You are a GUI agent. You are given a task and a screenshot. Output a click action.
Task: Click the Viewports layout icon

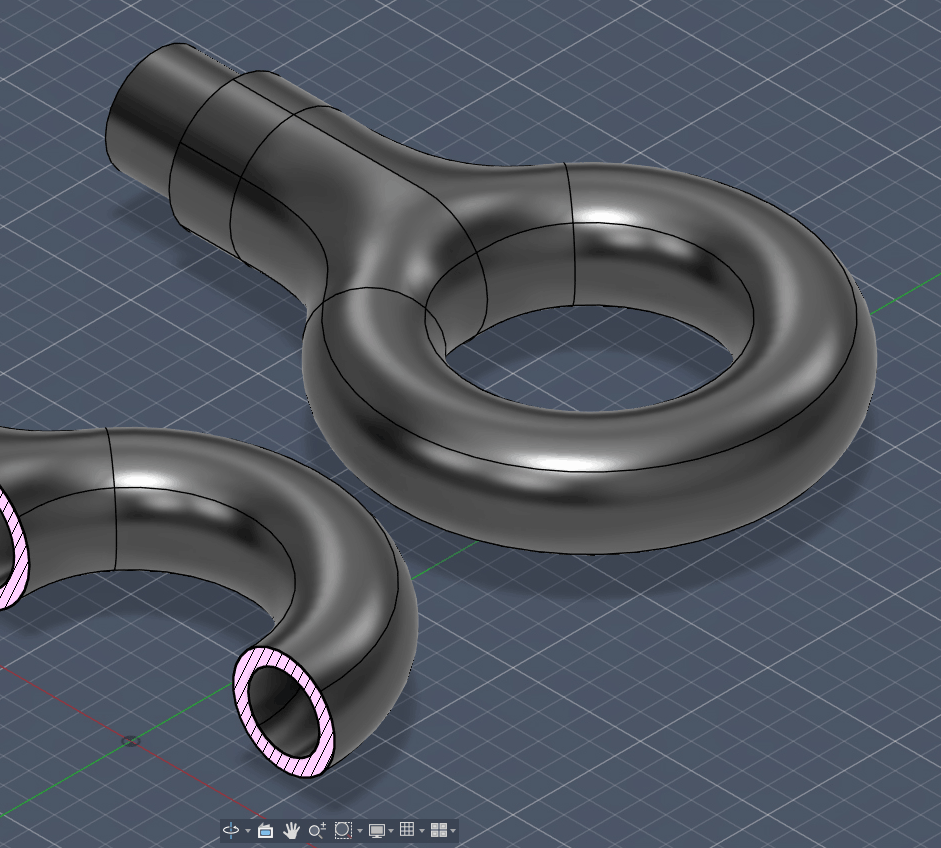(438, 830)
